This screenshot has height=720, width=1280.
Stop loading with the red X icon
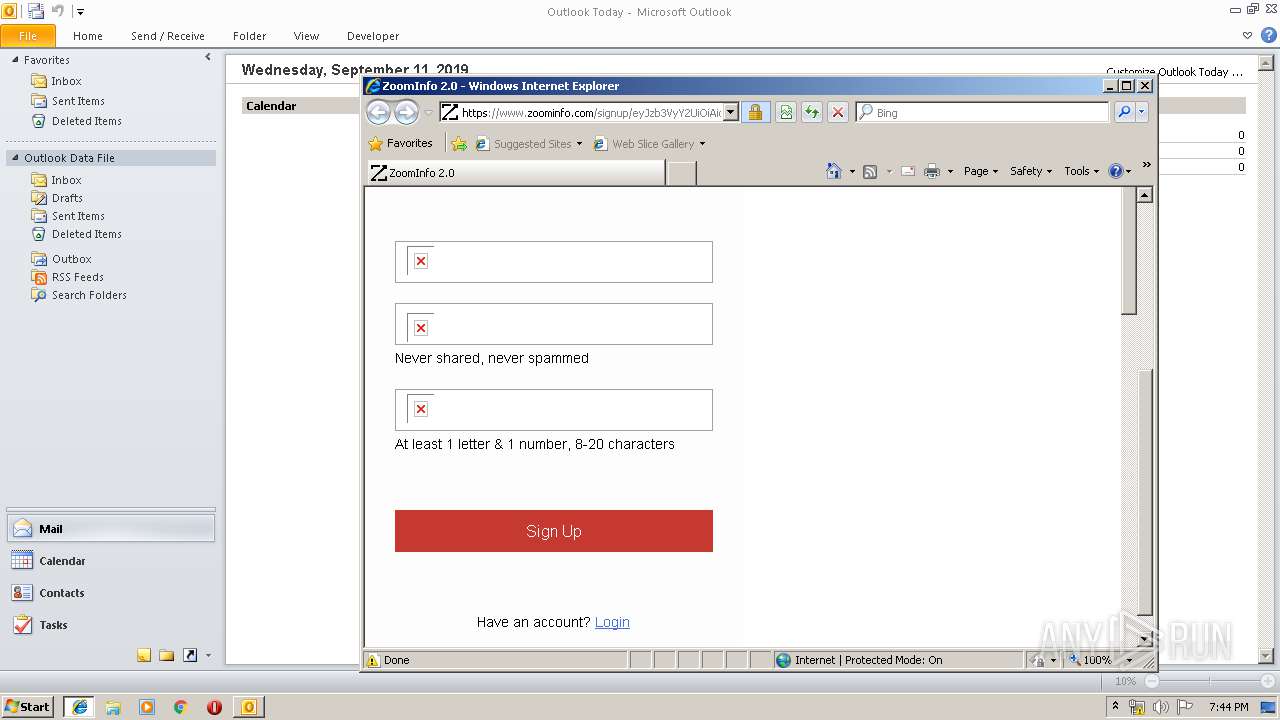(x=838, y=112)
